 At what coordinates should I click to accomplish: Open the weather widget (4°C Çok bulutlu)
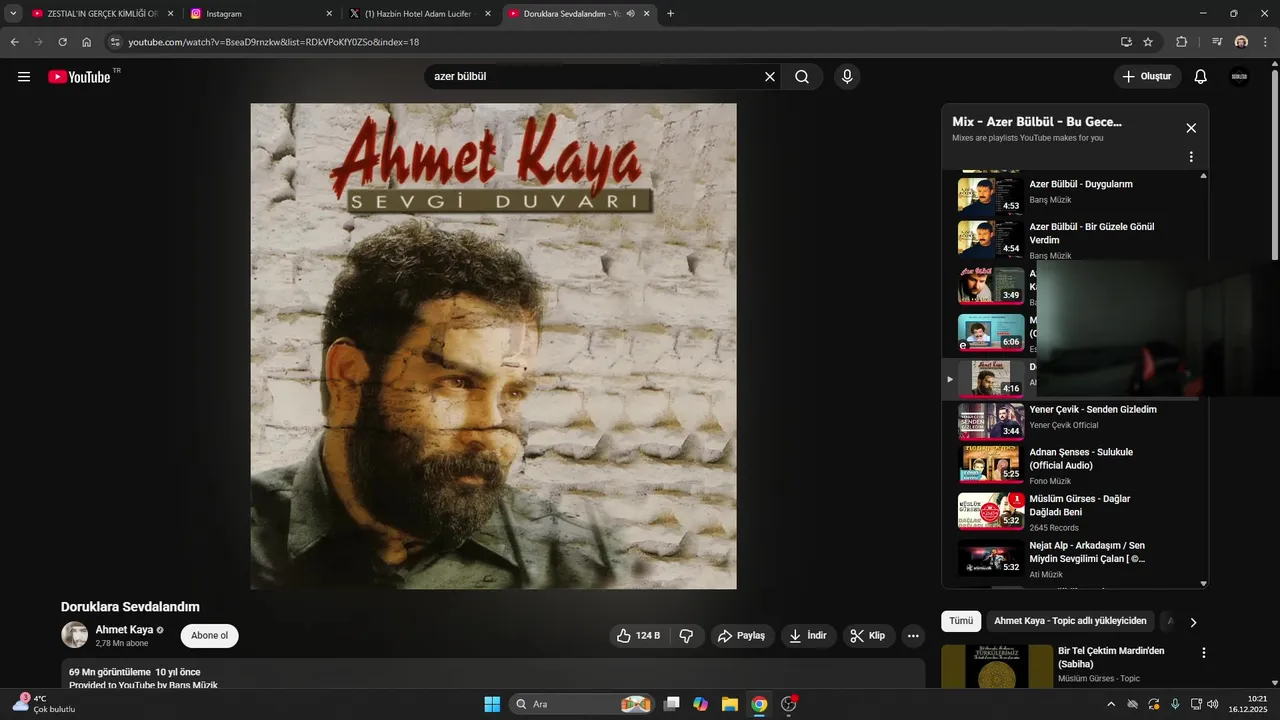click(45, 704)
